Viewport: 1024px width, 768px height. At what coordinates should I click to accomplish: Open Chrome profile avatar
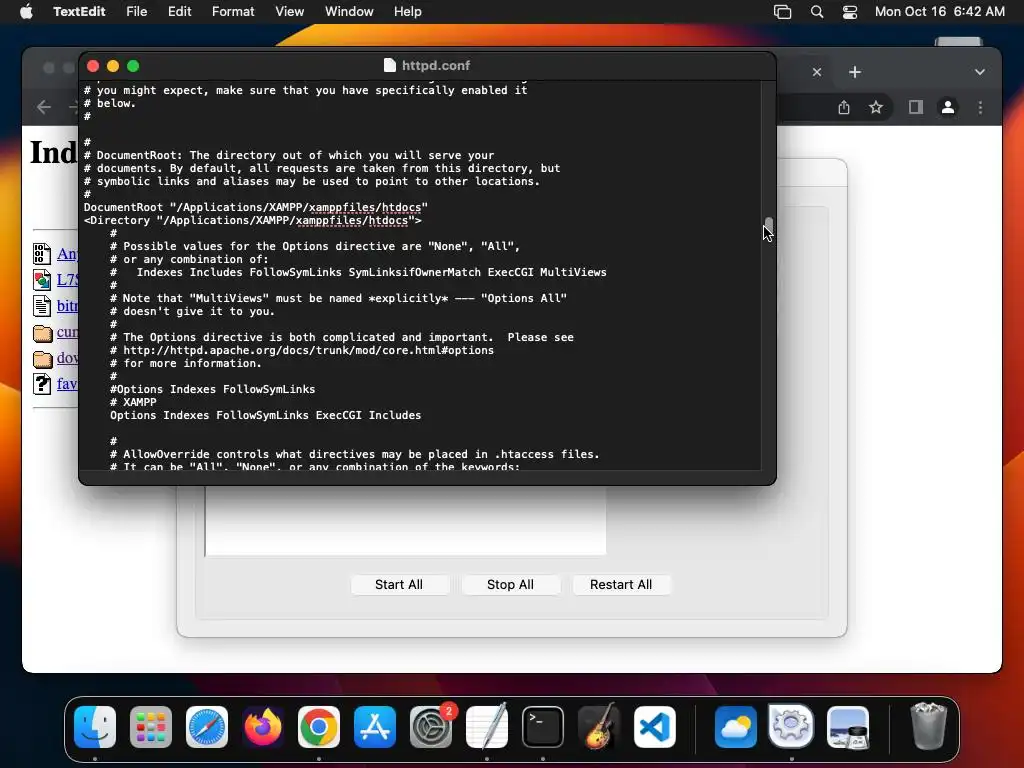[x=948, y=107]
